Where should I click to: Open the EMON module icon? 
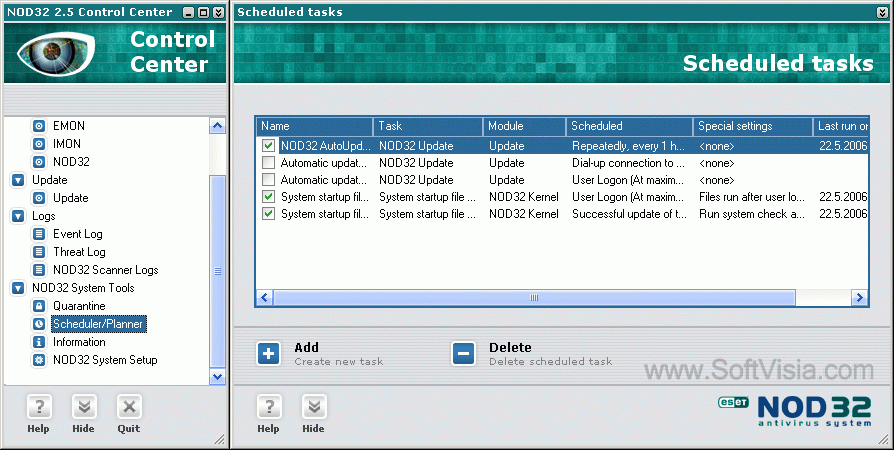[39, 126]
